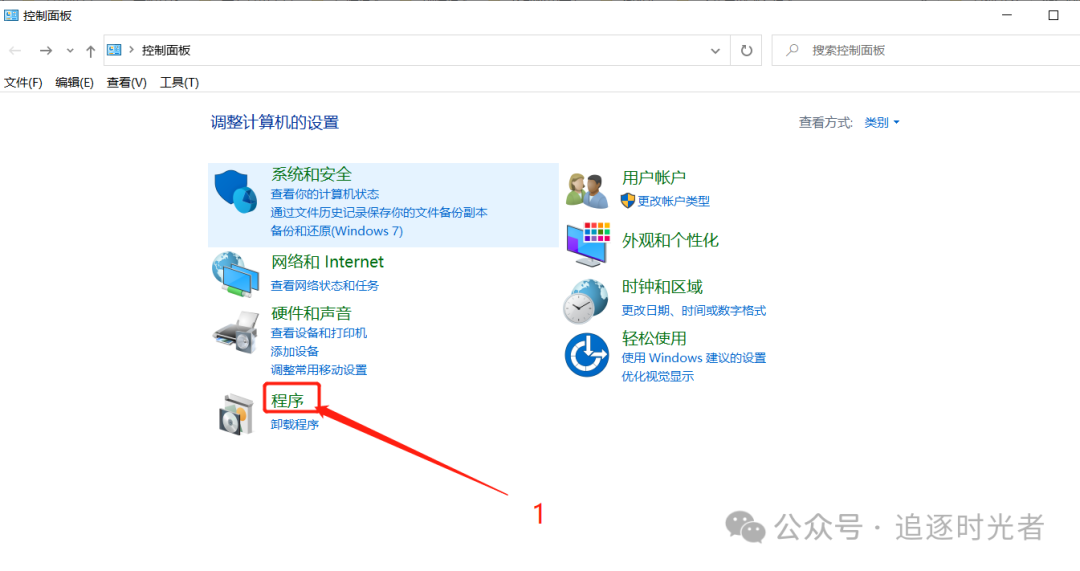Open the 类别 view-by dropdown
Image resolution: width=1080 pixels, height=571 pixels.
pos(882,123)
